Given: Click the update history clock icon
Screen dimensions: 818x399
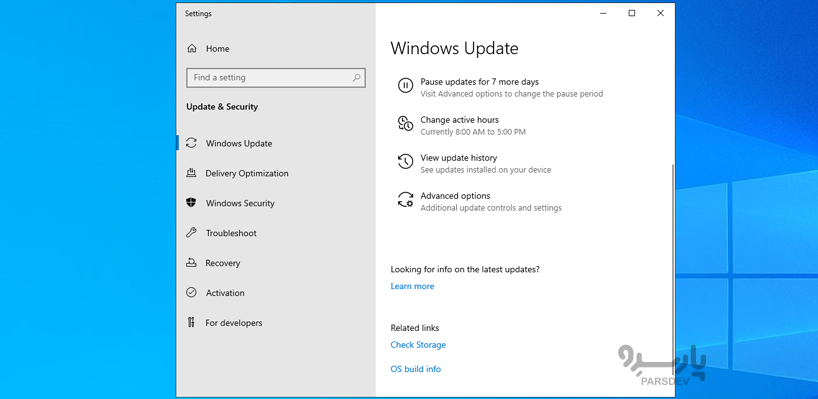Looking at the screenshot, I should [405, 162].
